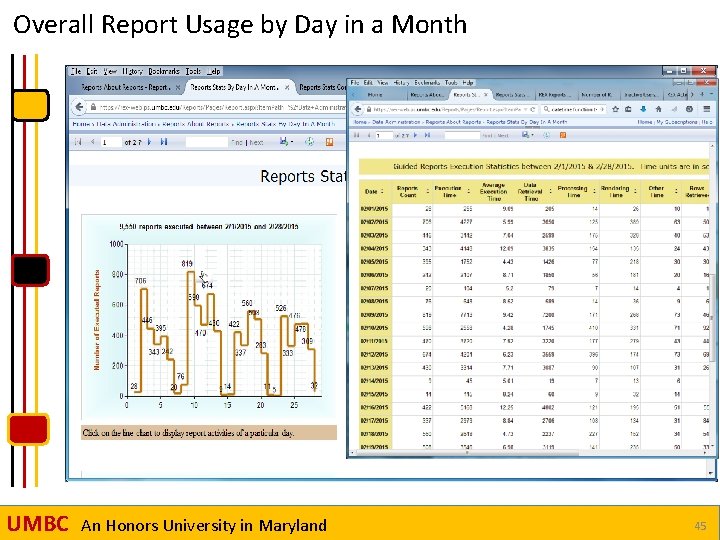Go to next report page in chart window
Image resolution: width=720 pixels, height=540 pixels.
click(149, 142)
